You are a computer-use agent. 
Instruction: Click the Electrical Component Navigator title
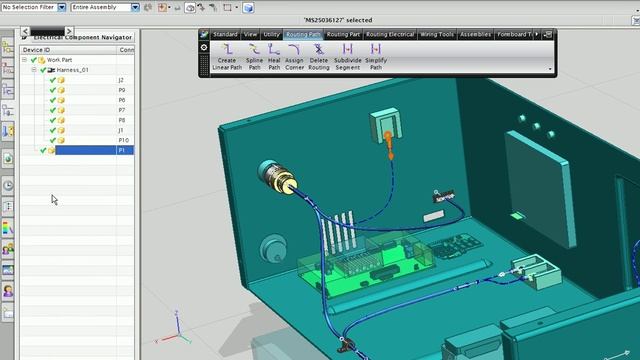click(83, 38)
